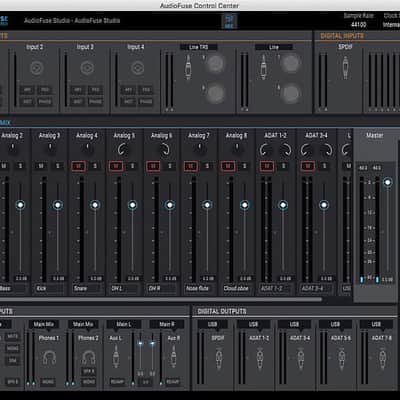Click the Aux L output fader handle
Image resolution: width=400 pixels, height=400 pixels.
tap(140, 343)
